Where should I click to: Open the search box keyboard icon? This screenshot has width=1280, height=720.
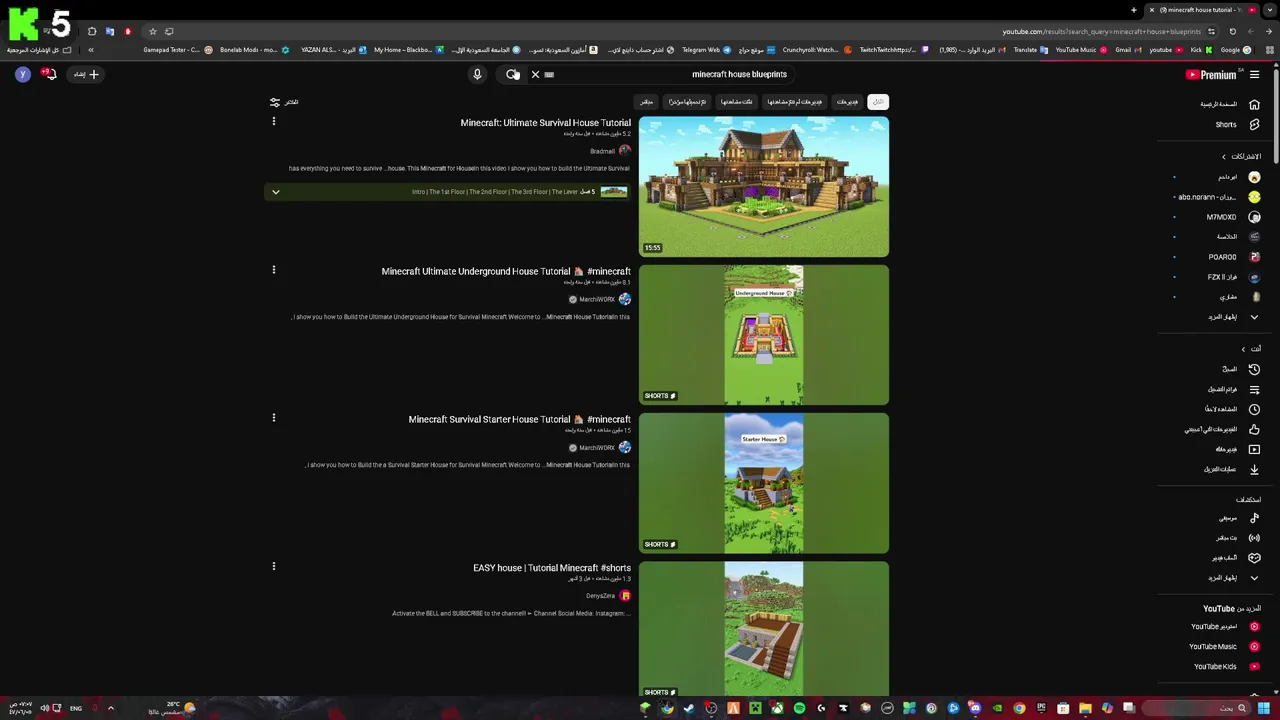[549, 74]
